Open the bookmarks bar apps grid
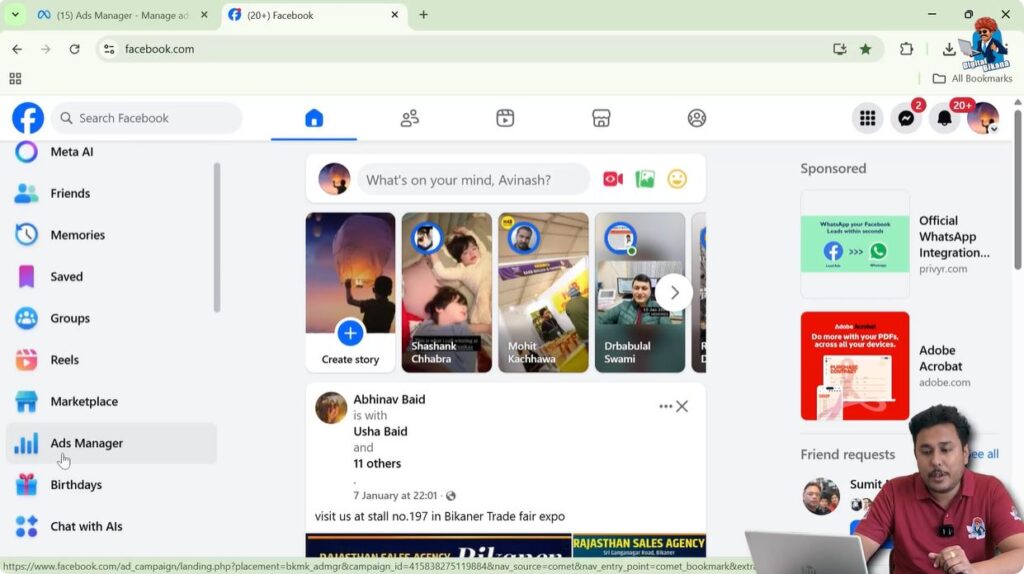Screen dimensions: 1024x574 click(15, 79)
